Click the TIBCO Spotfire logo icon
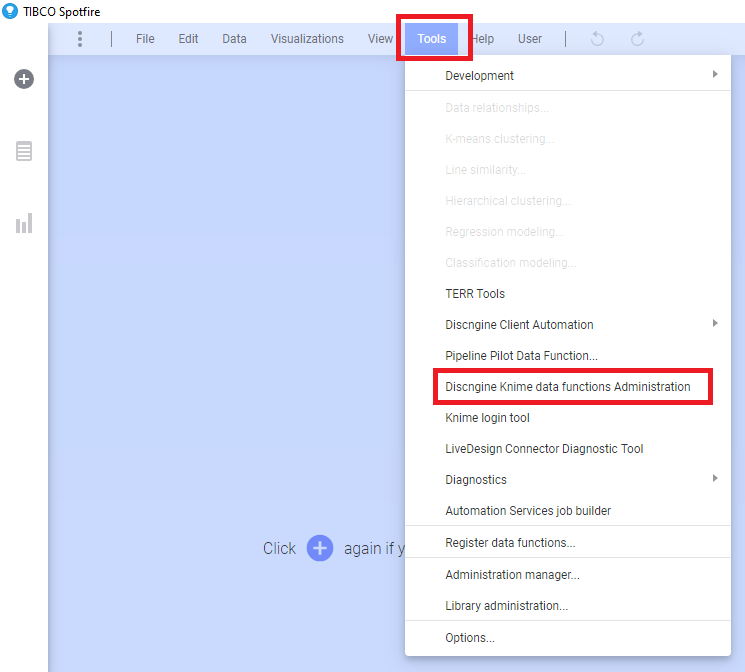The image size is (745, 672). pos(10,11)
